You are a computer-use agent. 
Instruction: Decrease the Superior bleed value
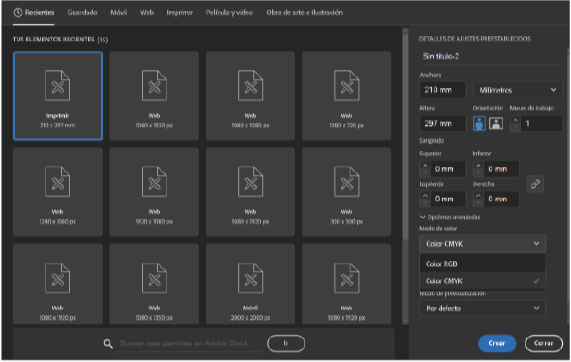(x=425, y=172)
